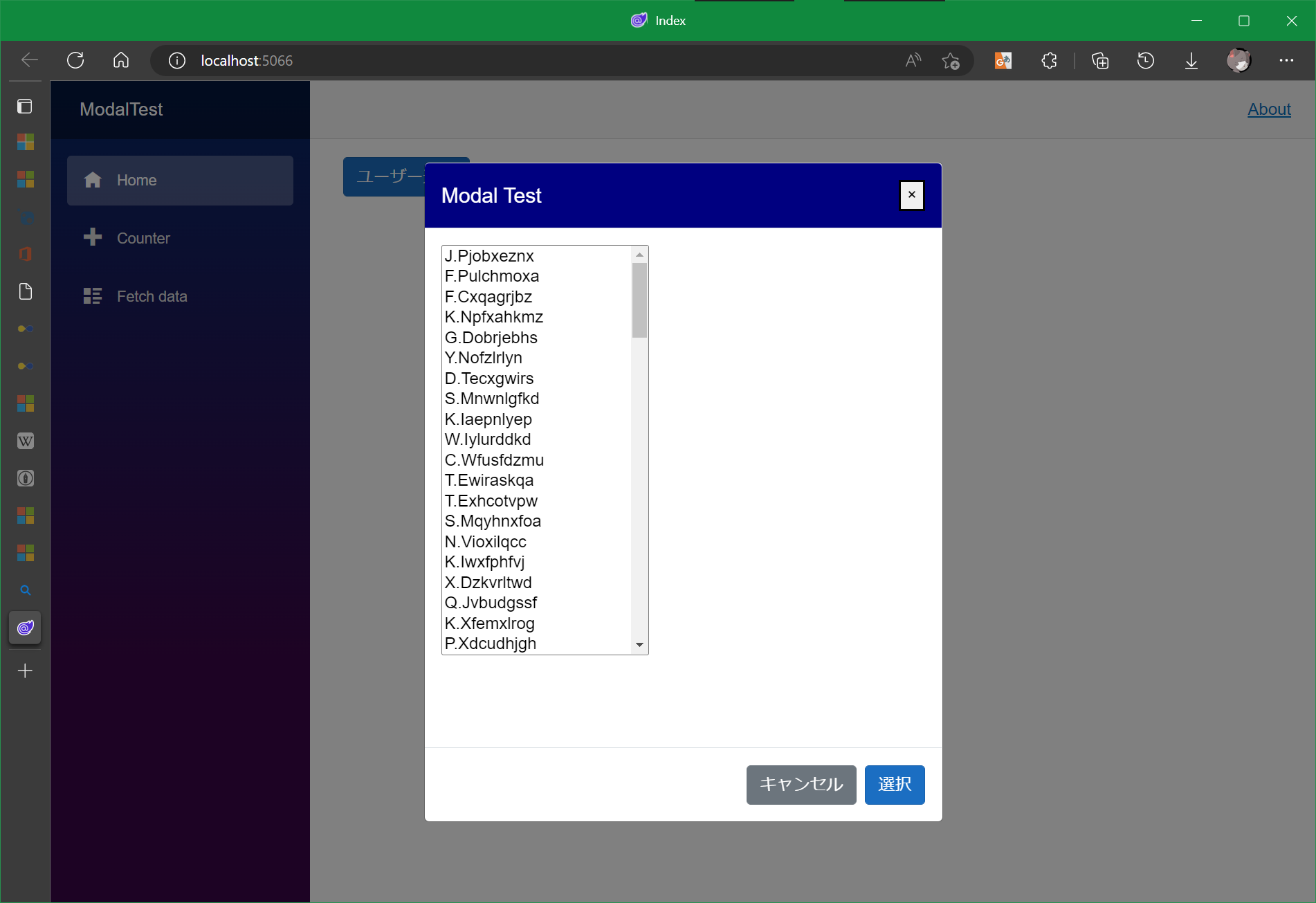The height and width of the screenshot is (903, 1316).
Task: Close the Modal Test dialog with the × button
Action: (x=911, y=195)
